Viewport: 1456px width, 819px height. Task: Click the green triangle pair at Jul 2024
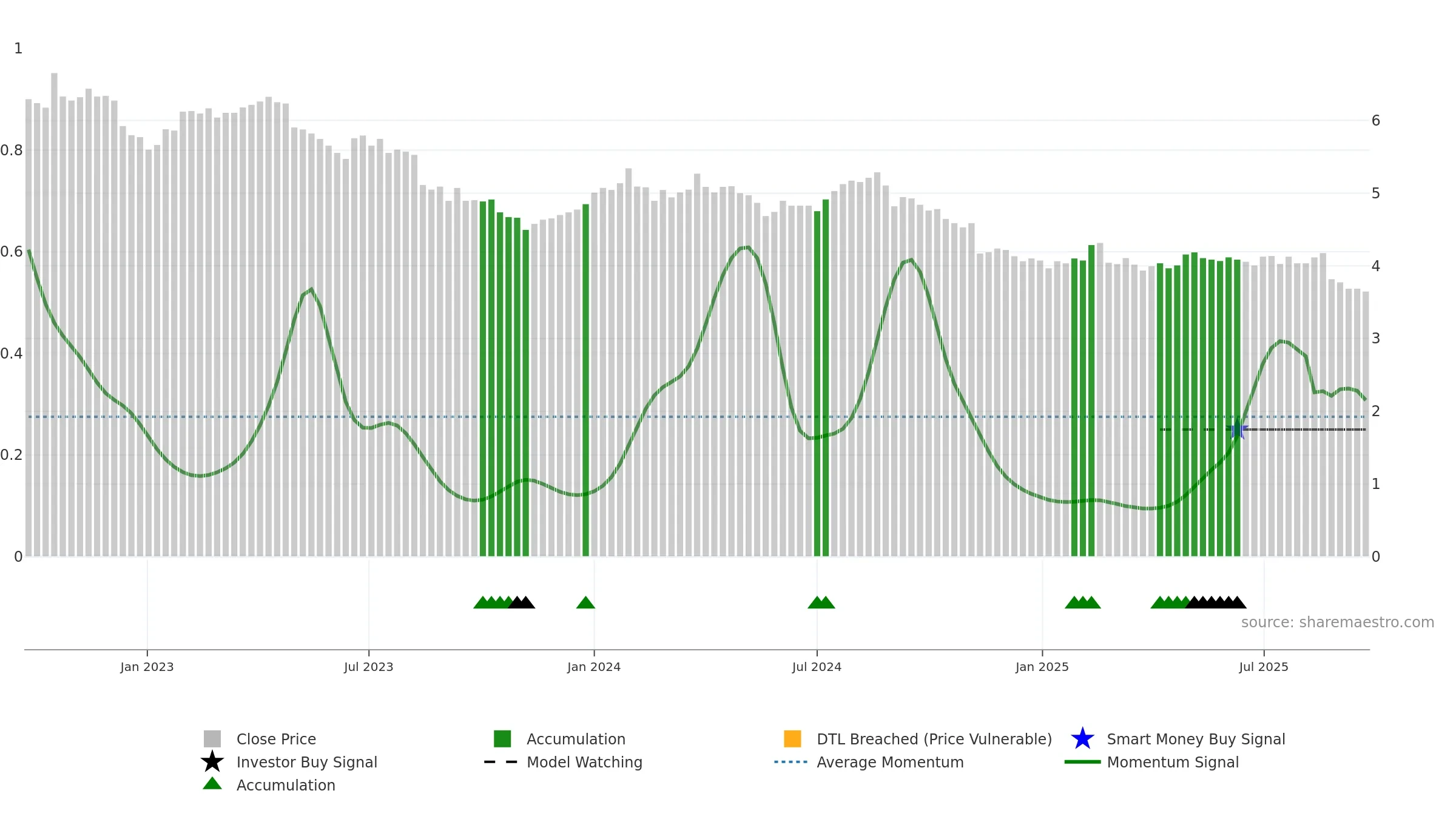821,602
